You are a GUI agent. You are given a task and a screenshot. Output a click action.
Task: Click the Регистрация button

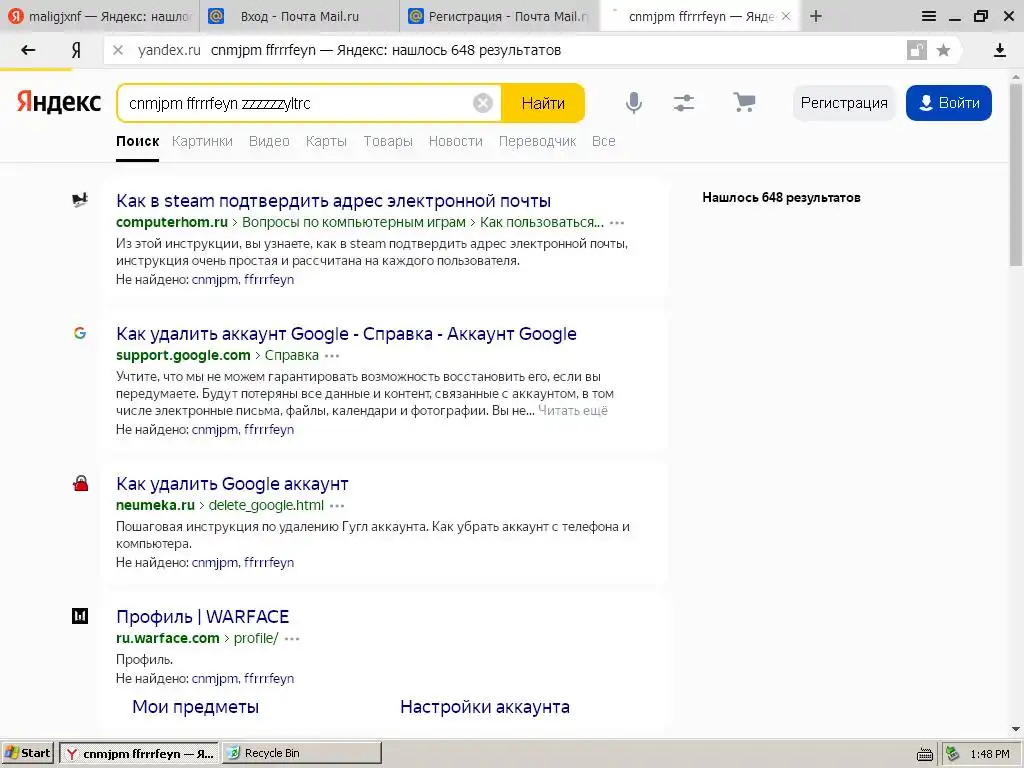tap(844, 103)
